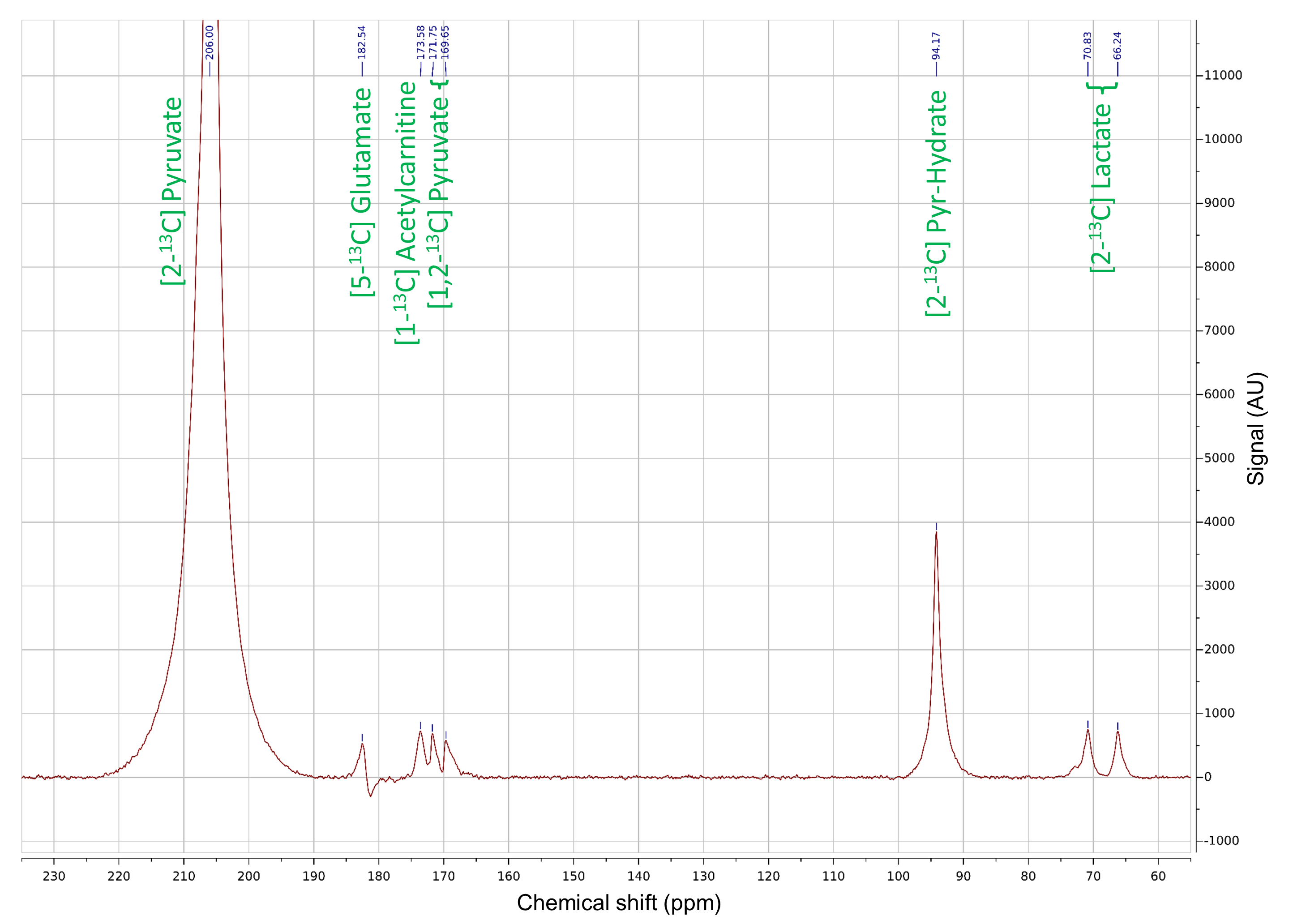
Task: Click the 182.54 peak label
Action: coord(362,42)
